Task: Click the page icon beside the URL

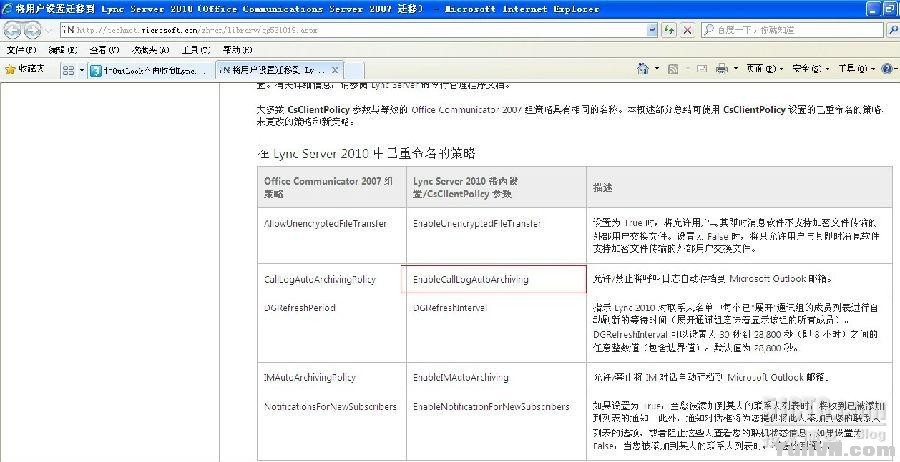Action: coord(67,30)
